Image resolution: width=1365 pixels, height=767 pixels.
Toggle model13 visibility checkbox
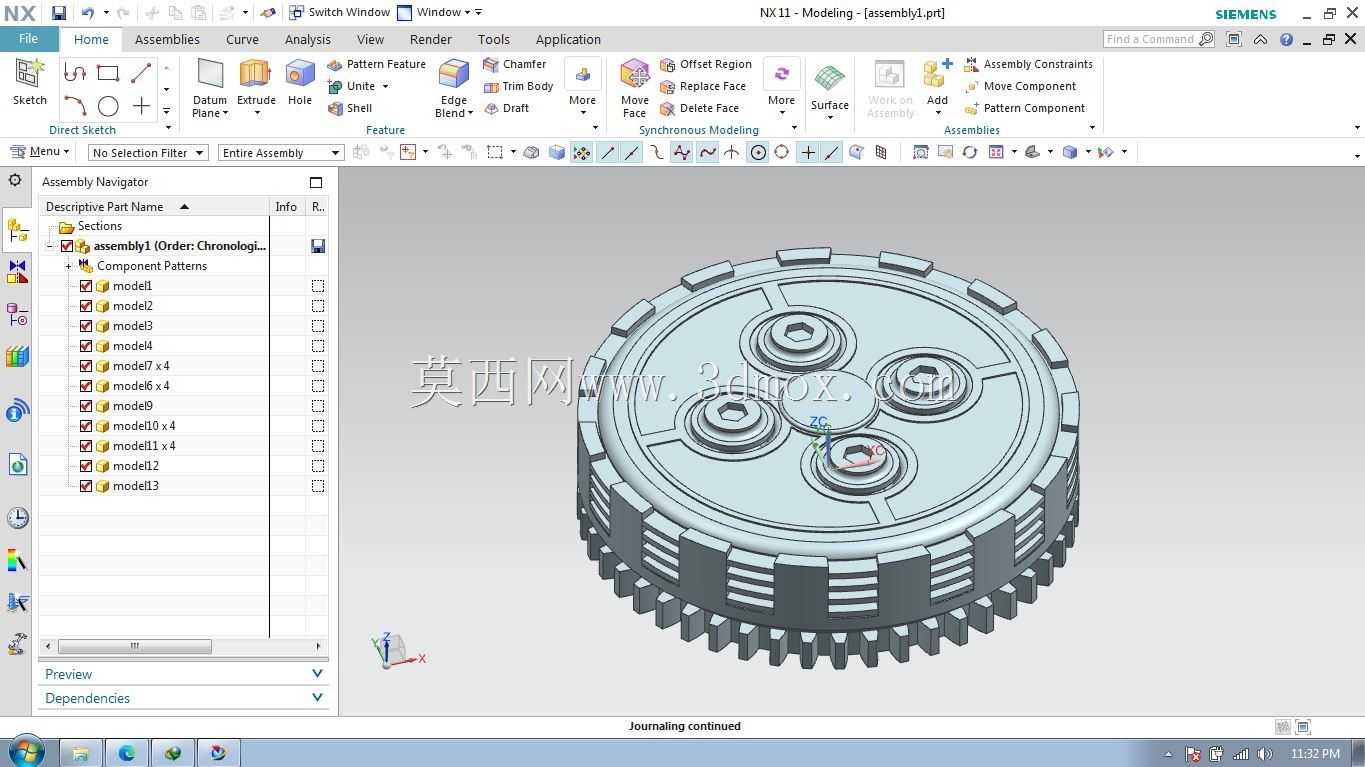pos(86,486)
